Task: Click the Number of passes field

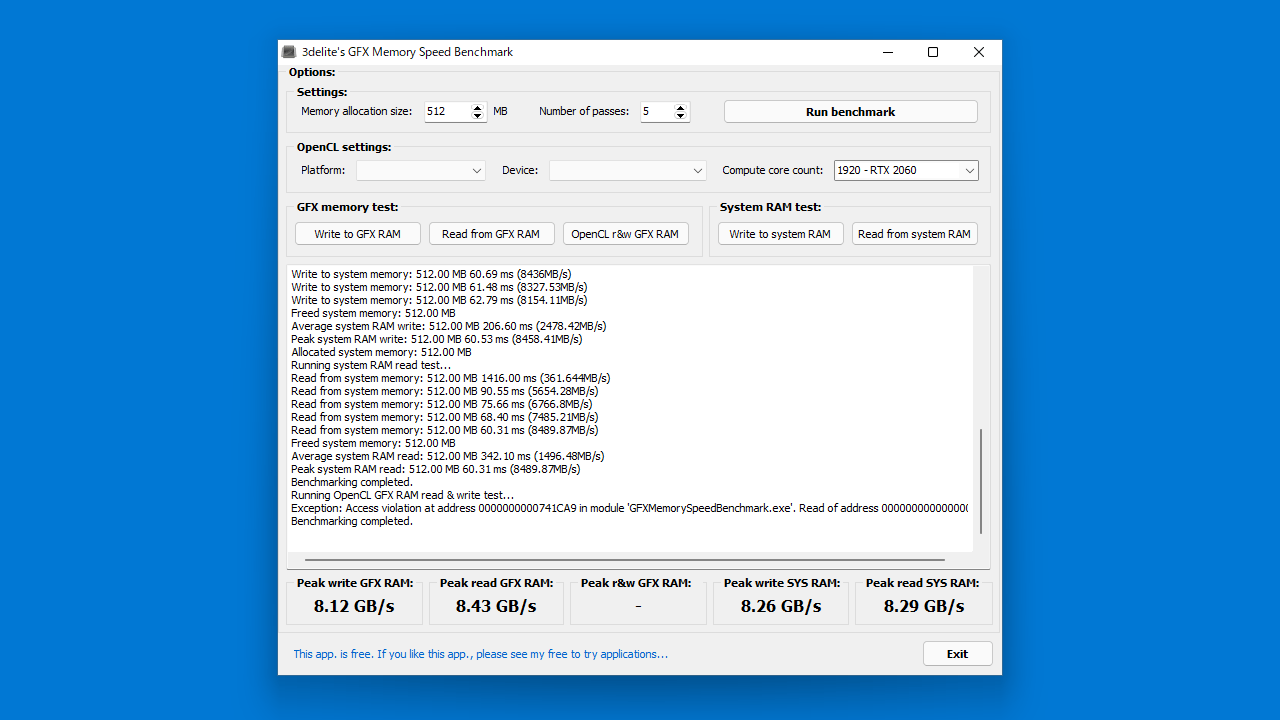Action: click(656, 112)
